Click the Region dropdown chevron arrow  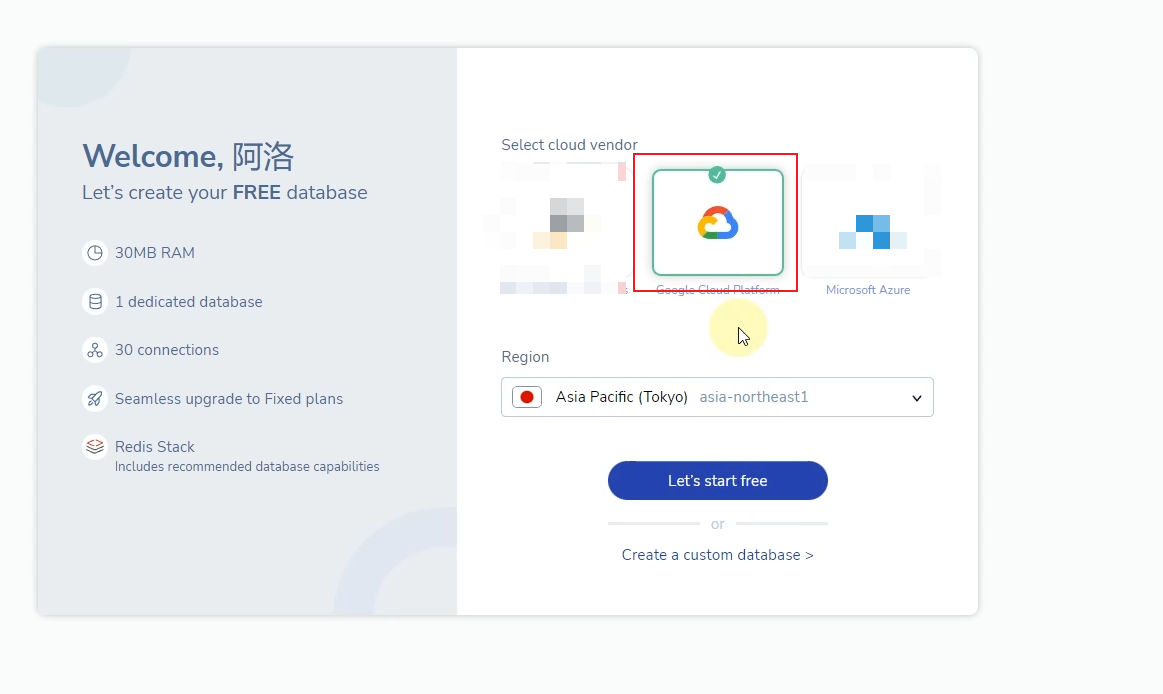(917, 398)
